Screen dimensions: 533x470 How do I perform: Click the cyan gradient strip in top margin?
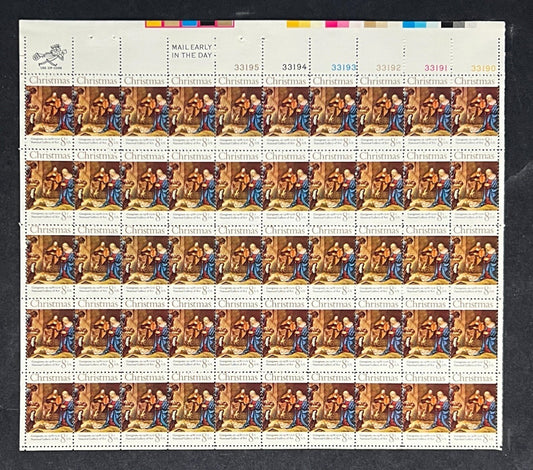(420, 24)
